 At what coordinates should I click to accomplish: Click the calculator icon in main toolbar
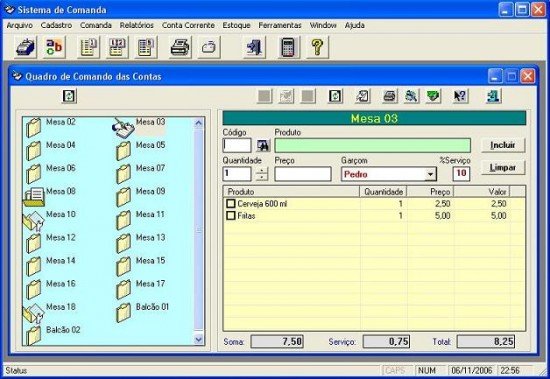click(289, 47)
